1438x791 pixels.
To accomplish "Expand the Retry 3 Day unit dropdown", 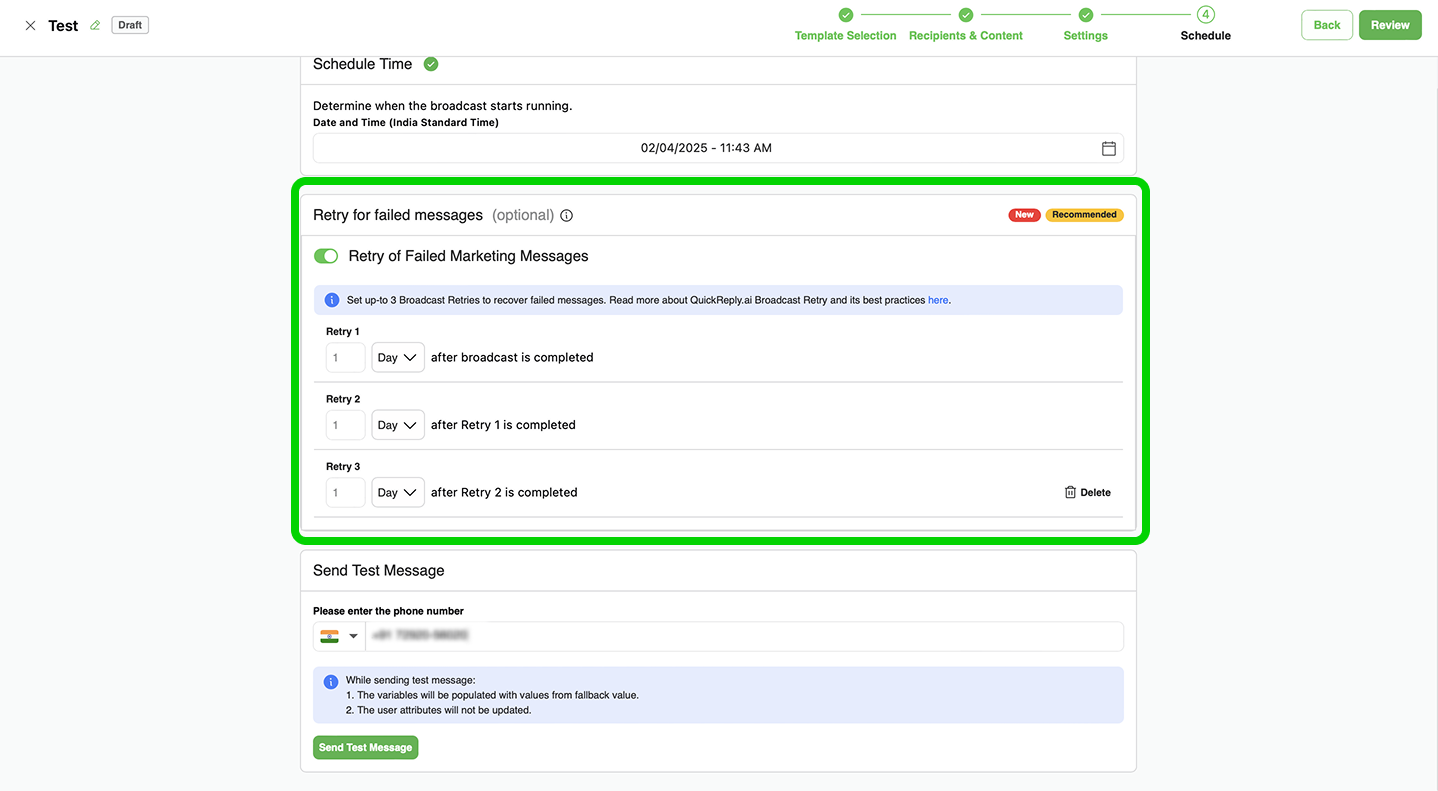I will [x=397, y=493].
